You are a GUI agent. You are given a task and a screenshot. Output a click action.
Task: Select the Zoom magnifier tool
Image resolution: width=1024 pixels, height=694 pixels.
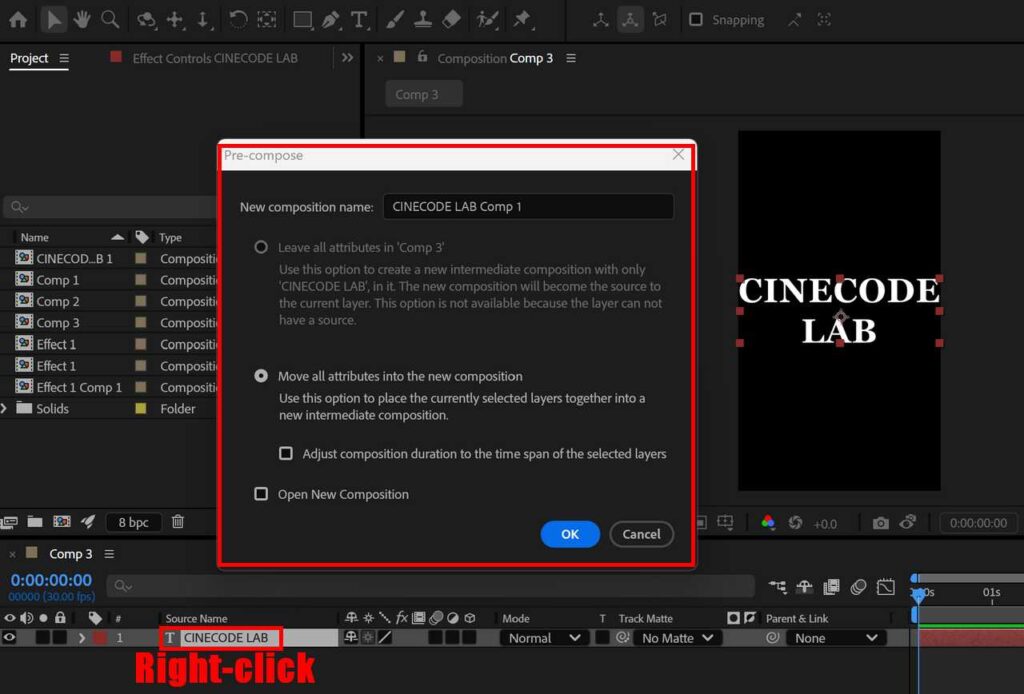(x=110, y=20)
